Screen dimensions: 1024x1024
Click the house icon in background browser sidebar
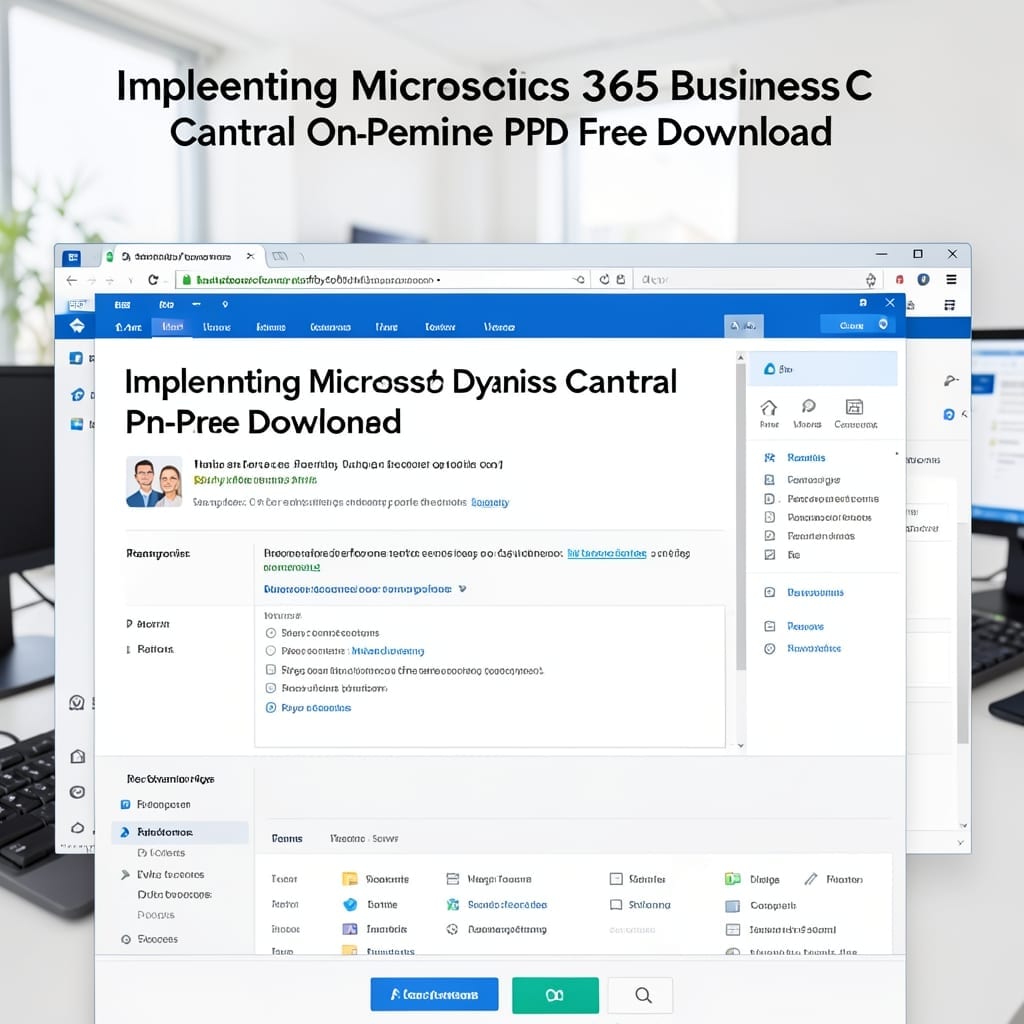pos(78,756)
